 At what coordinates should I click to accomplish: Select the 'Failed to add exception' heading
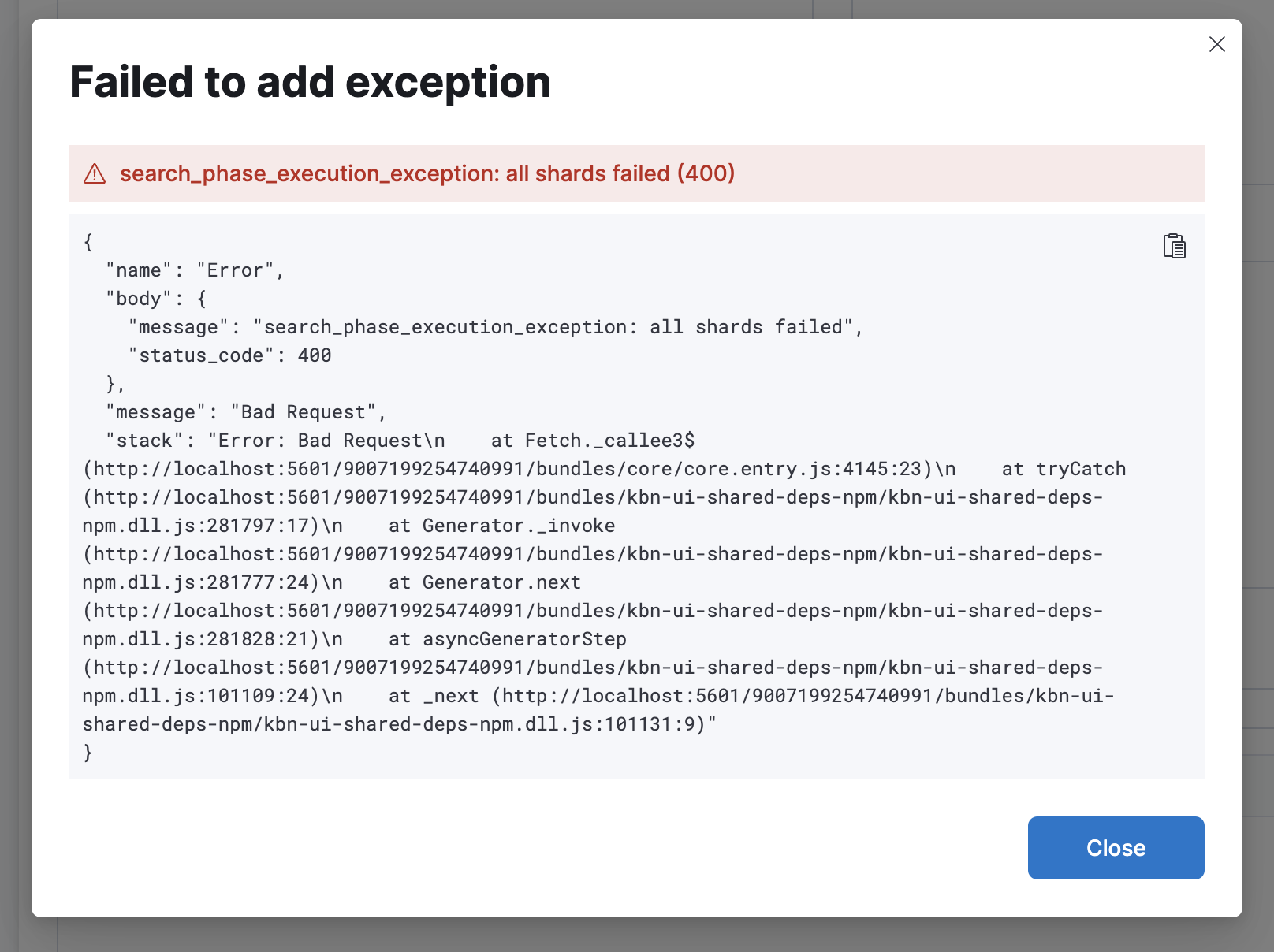coord(311,82)
